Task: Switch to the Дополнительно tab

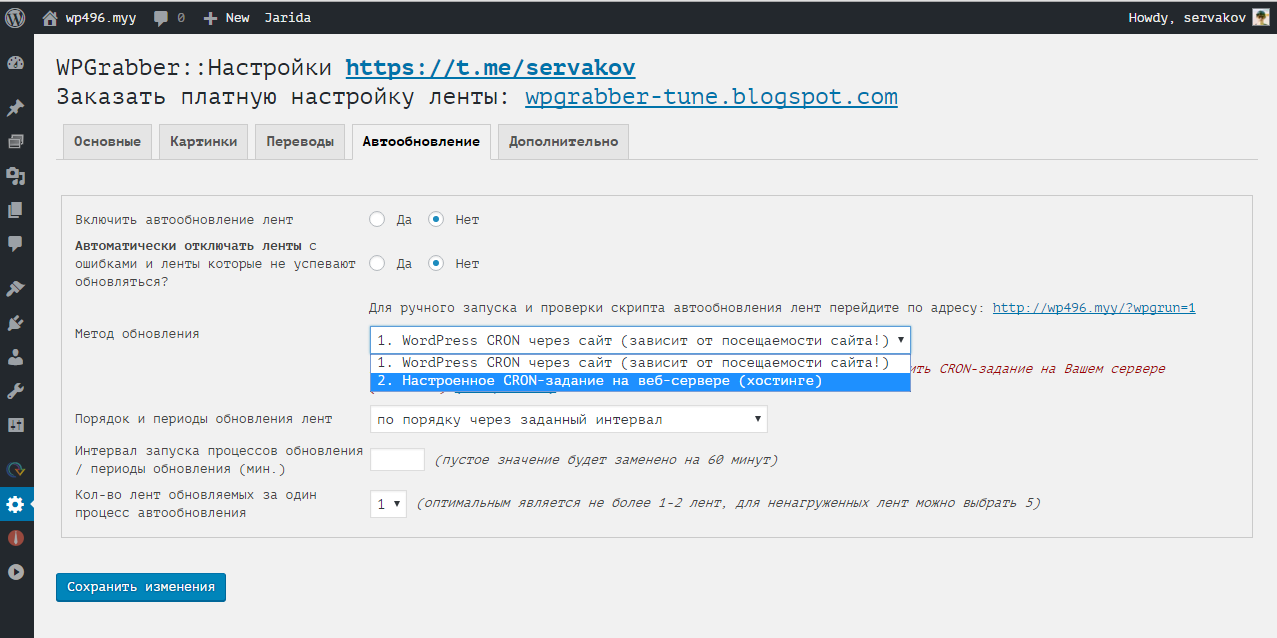Action: [x=563, y=142]
